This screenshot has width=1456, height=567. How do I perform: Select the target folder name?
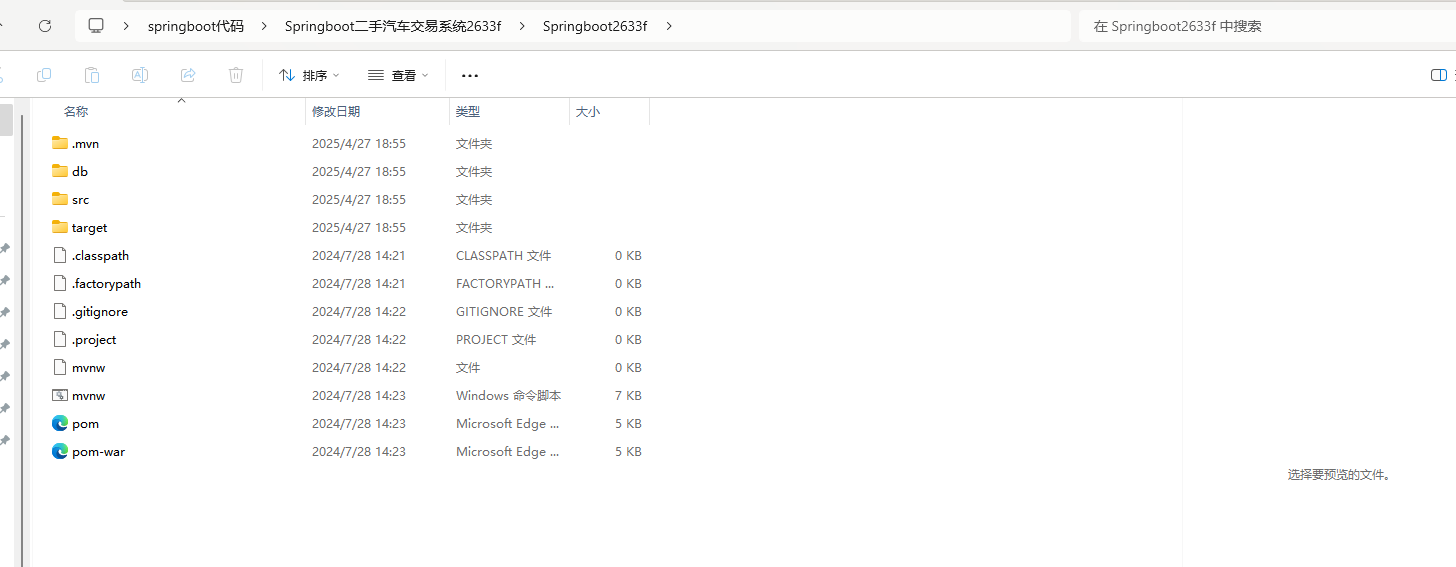click(89, 227)
